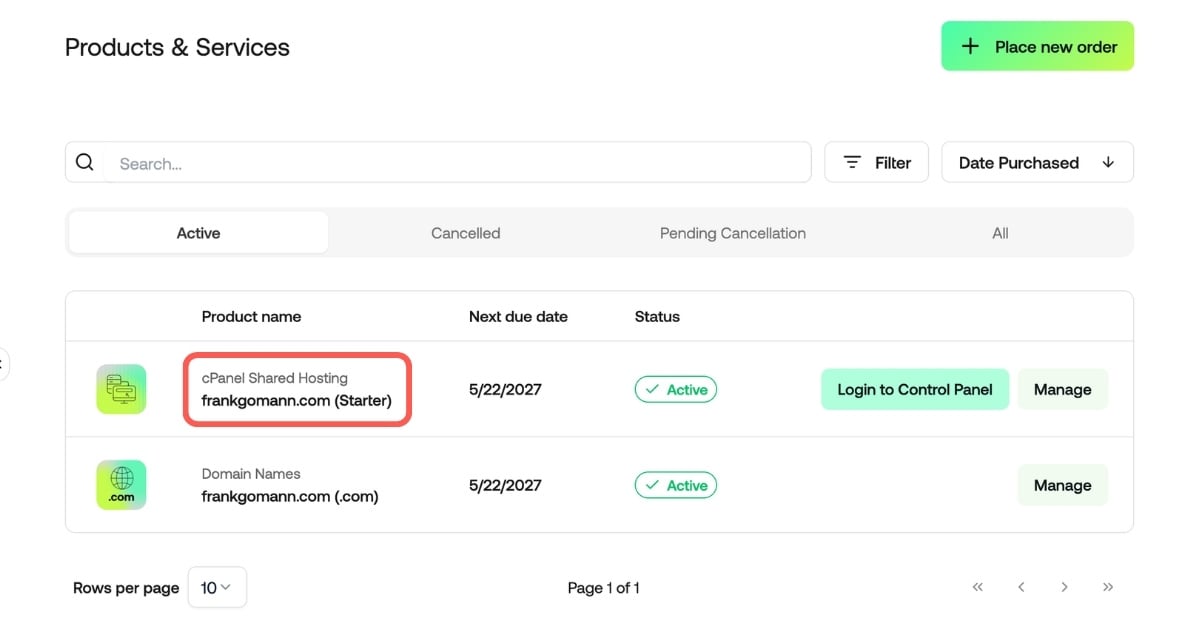Switch to the Cancelled tab
Viewport: 1200px width, 627px height.
[x=466, y=232]
